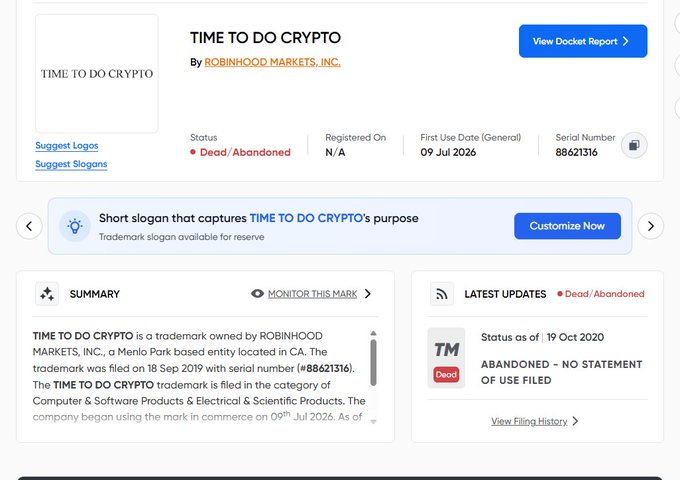Screen dimensions: 680x480
Task: Click the chevron next to View Filing History
Action: click(x=575, y=421)
